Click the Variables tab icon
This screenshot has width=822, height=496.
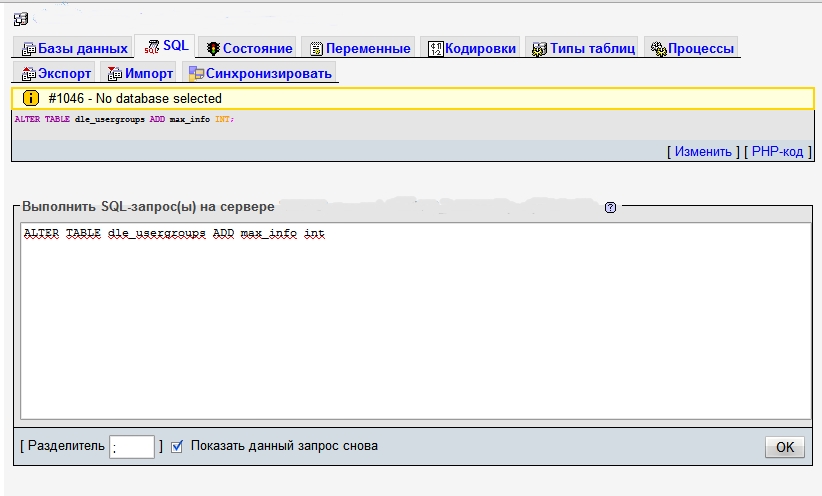316,48
